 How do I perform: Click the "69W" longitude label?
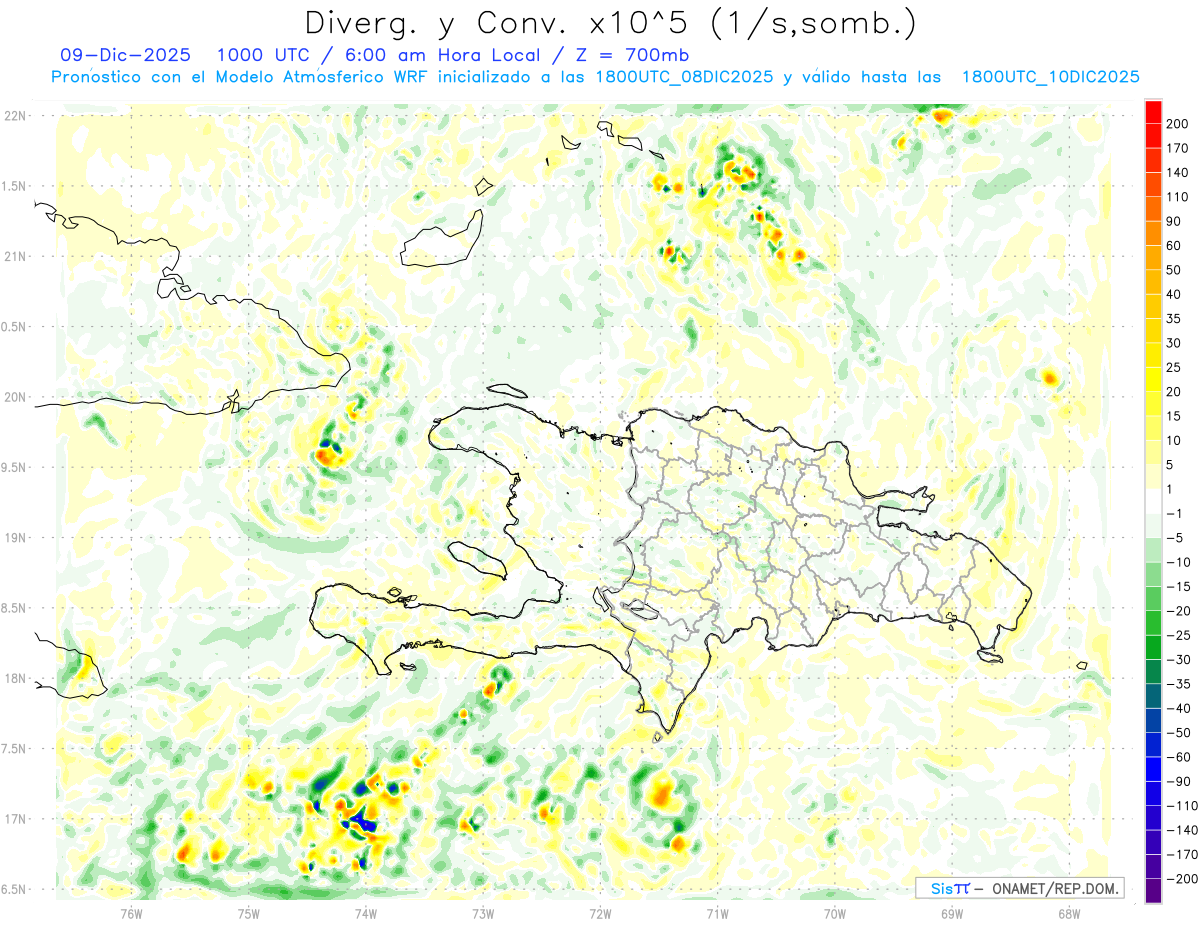coord(952,912)
